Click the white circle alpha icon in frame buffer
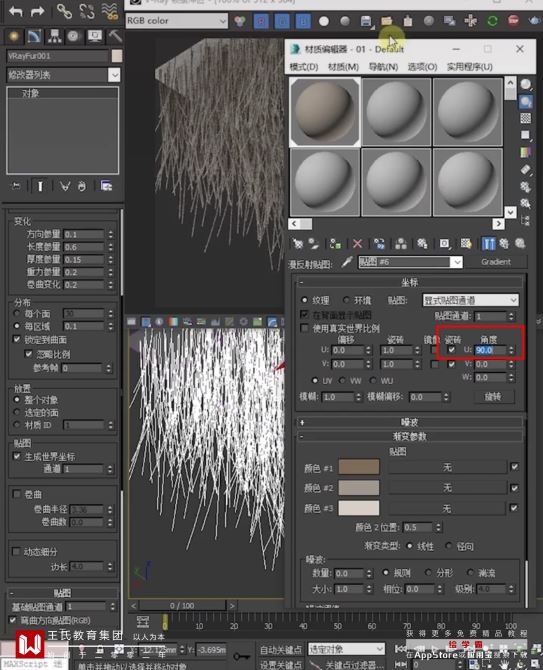The image size is (543, 670). (324, 21)
